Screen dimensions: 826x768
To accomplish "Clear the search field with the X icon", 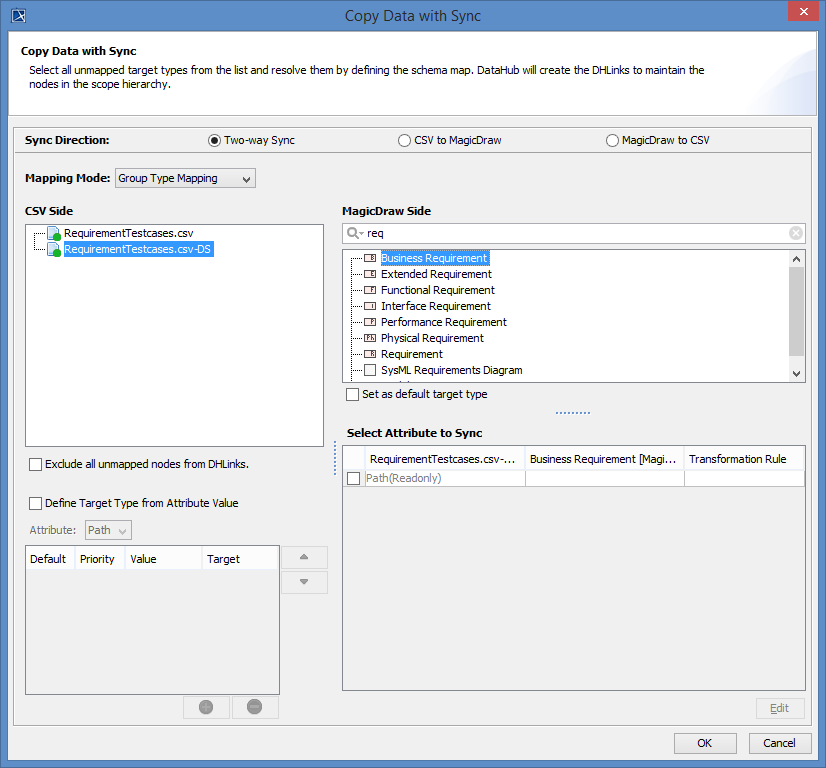I will click(796, 233).
